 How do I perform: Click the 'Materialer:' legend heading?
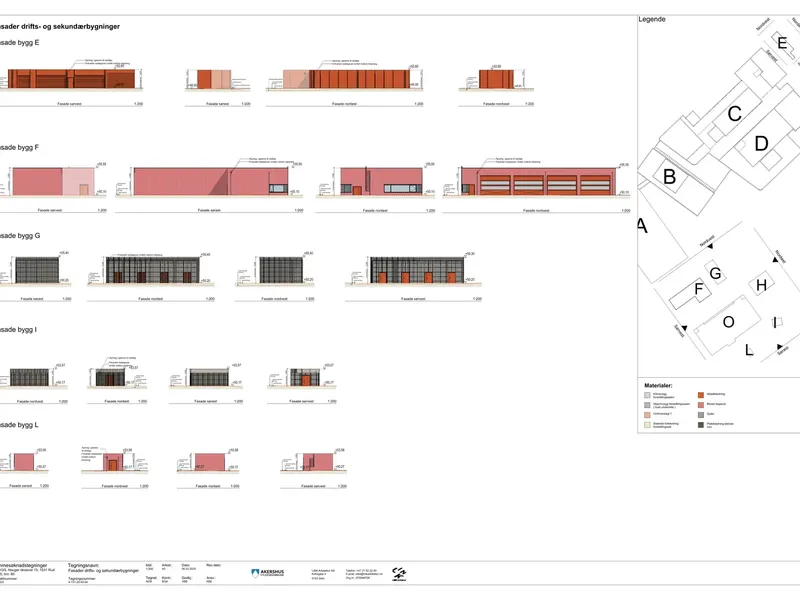(x=658, y=386)
